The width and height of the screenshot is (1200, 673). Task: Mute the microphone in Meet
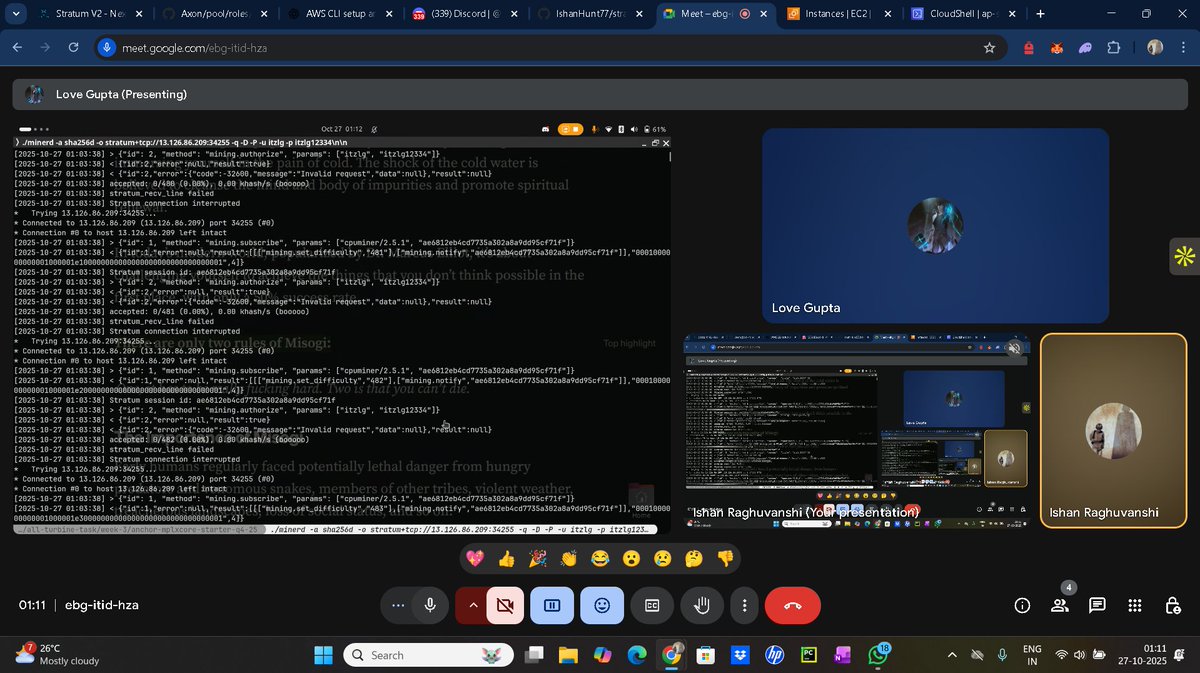coord(430,605)
